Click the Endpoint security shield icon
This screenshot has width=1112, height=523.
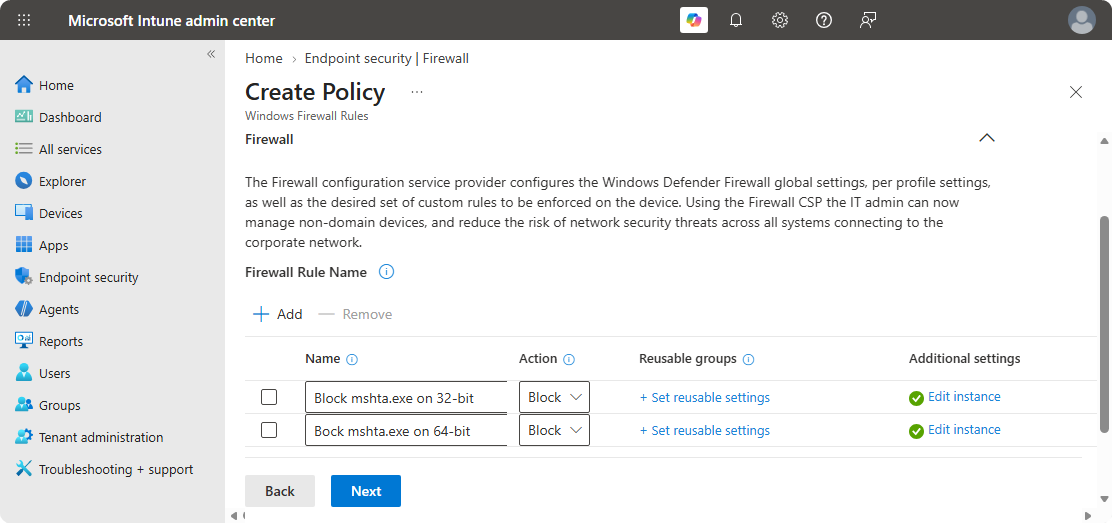pos(24,277)
